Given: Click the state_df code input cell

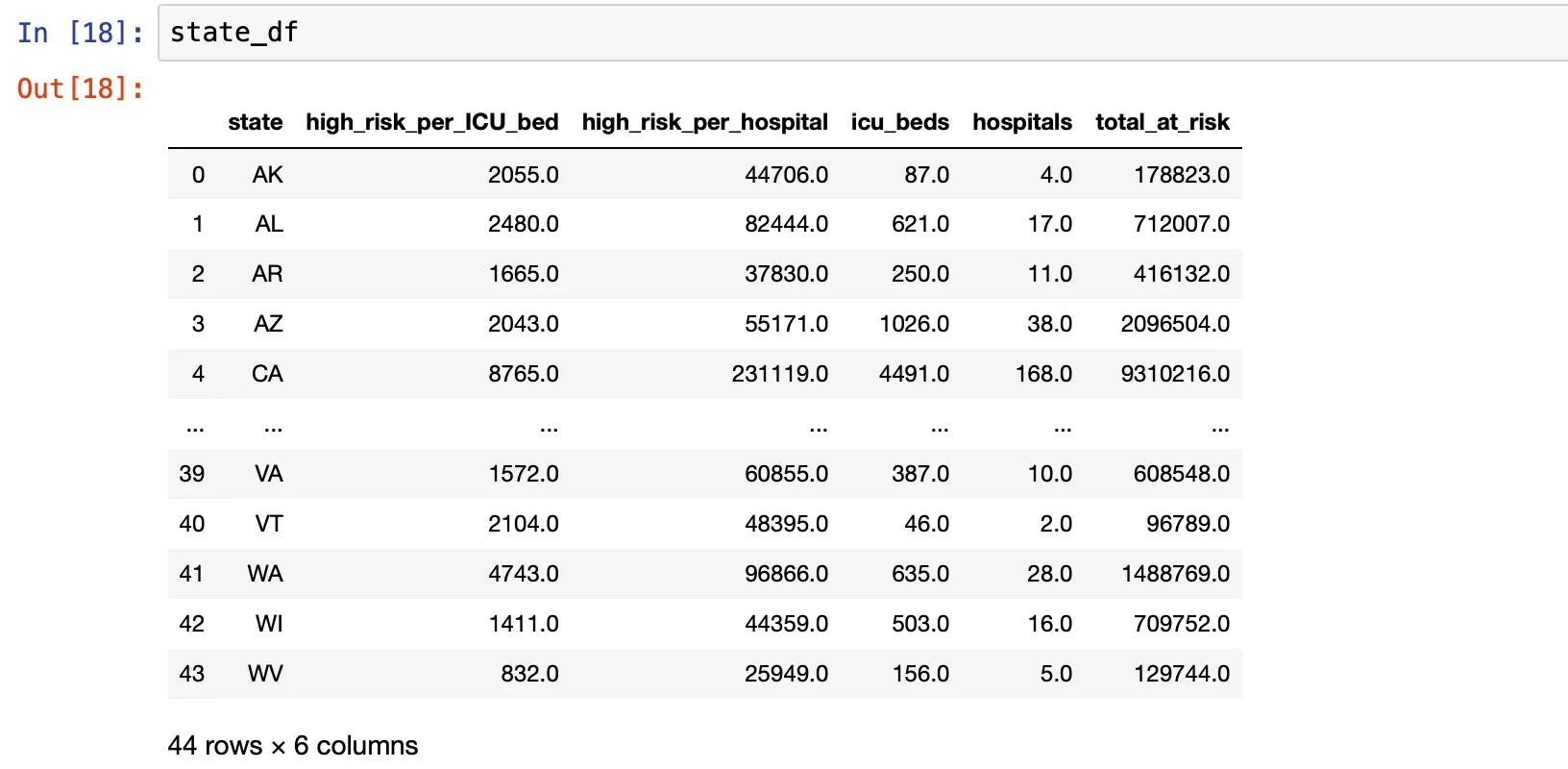Looking at the screenshot, I should point(865,33).
